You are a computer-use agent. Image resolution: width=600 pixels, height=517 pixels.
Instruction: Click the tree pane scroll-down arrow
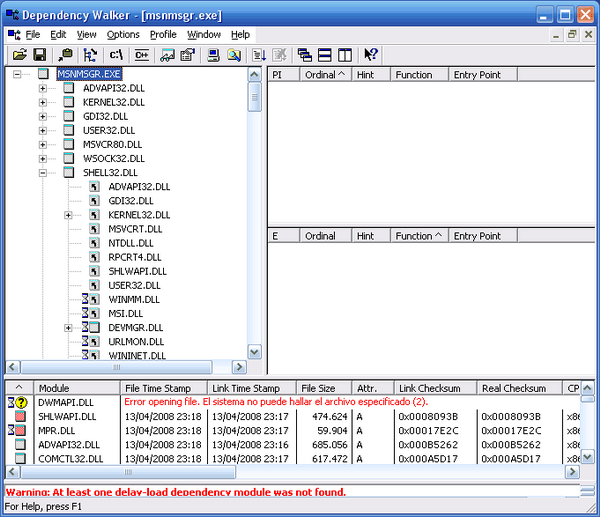tap(254, 351)
